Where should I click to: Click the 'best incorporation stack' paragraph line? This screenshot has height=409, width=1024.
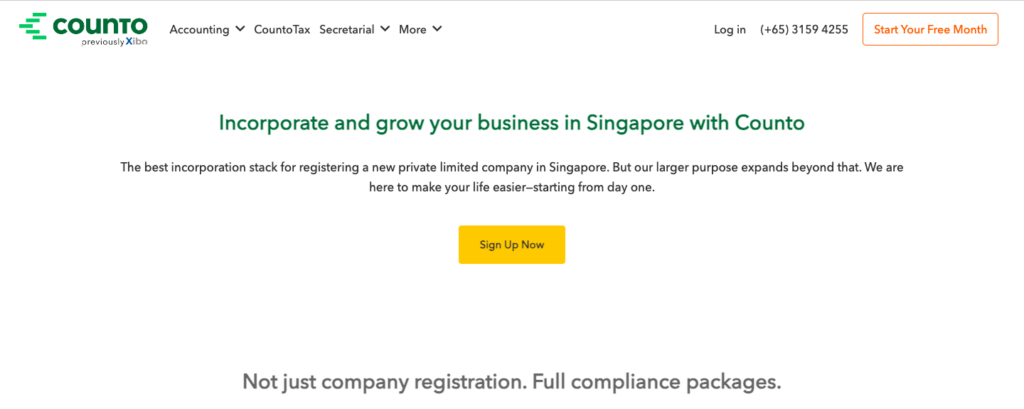pyautogui.click(x=511, y=167)
